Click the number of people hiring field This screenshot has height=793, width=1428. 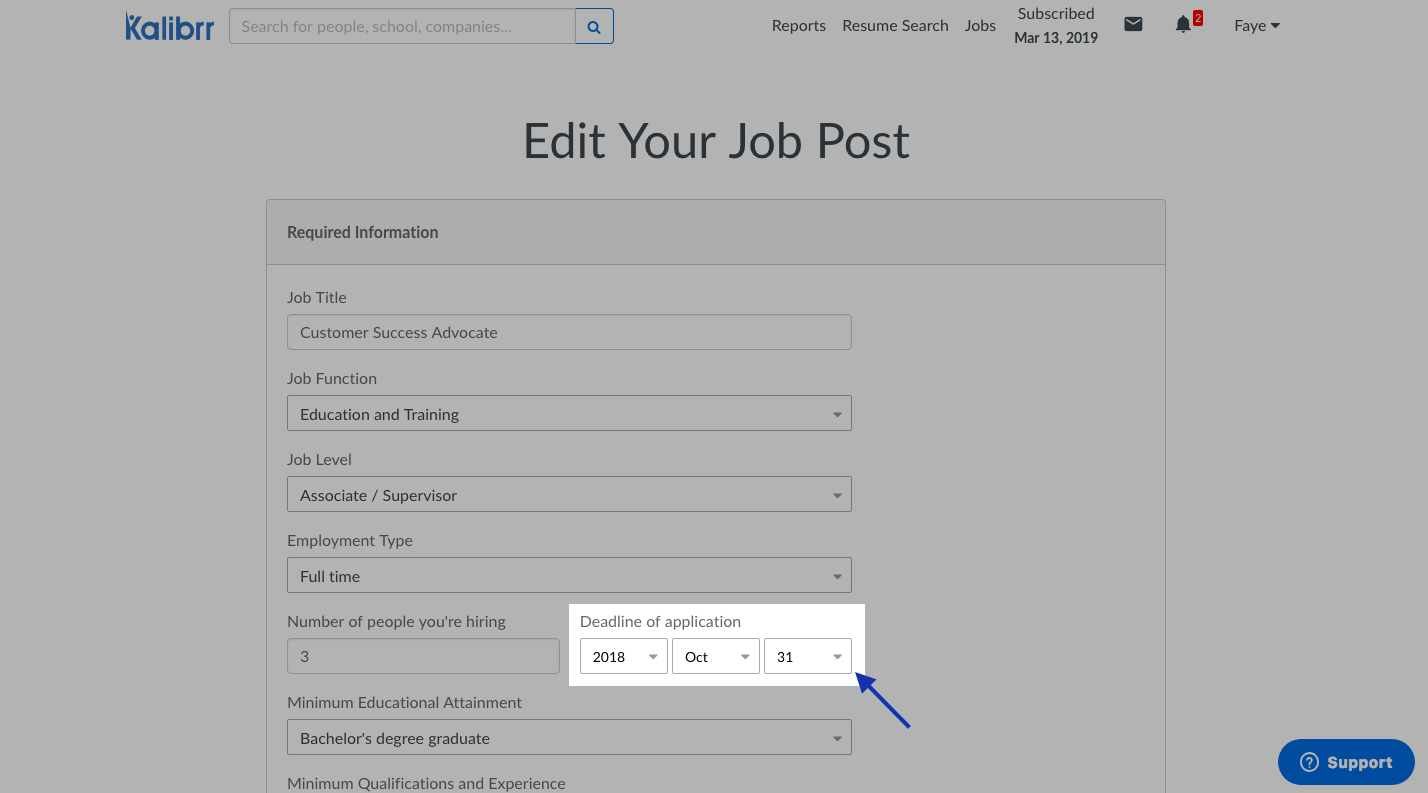point(423,657)
